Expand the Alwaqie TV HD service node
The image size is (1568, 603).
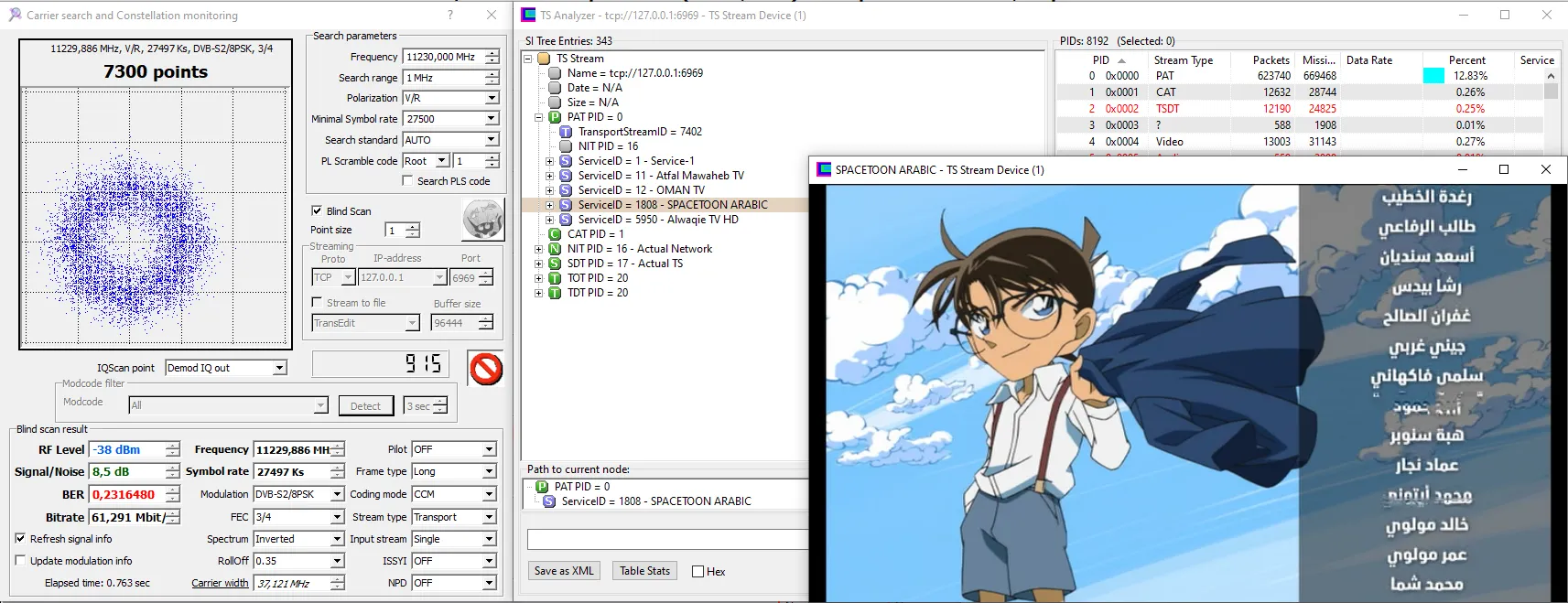(549, 220)
